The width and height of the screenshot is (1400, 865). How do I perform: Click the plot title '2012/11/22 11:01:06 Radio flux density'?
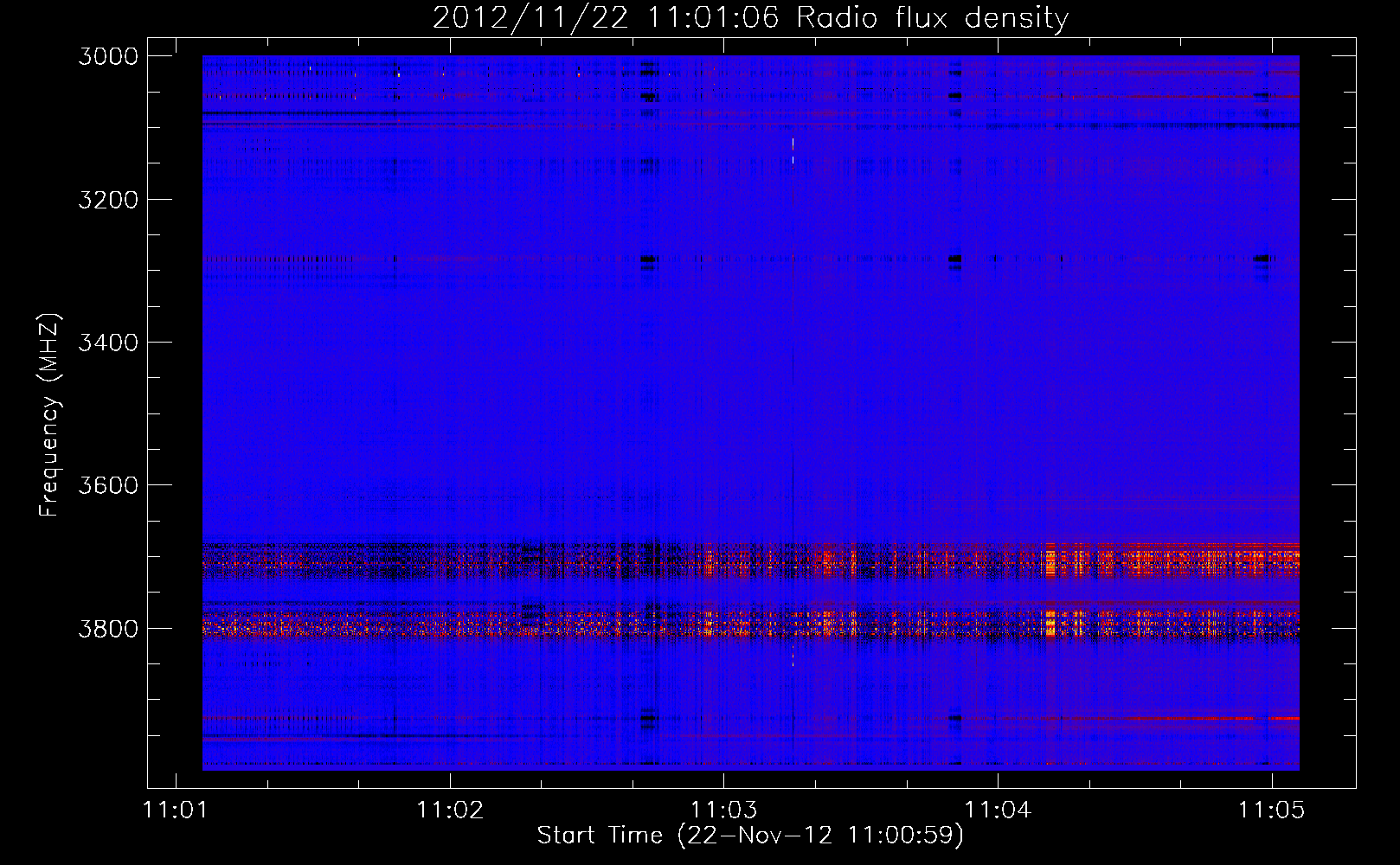click(x=750, y=17)
